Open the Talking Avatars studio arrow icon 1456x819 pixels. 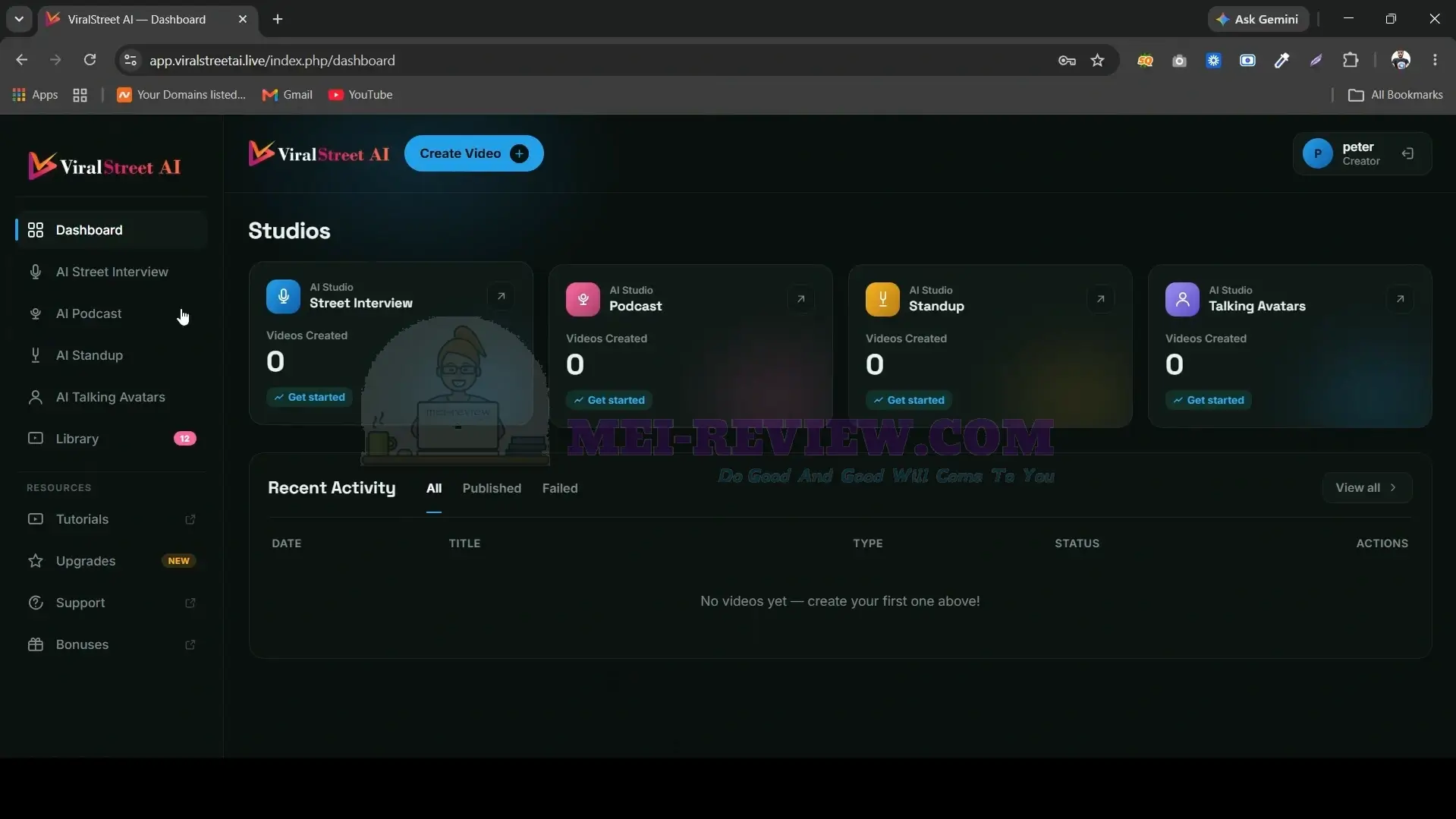[x=1400, y=299]
